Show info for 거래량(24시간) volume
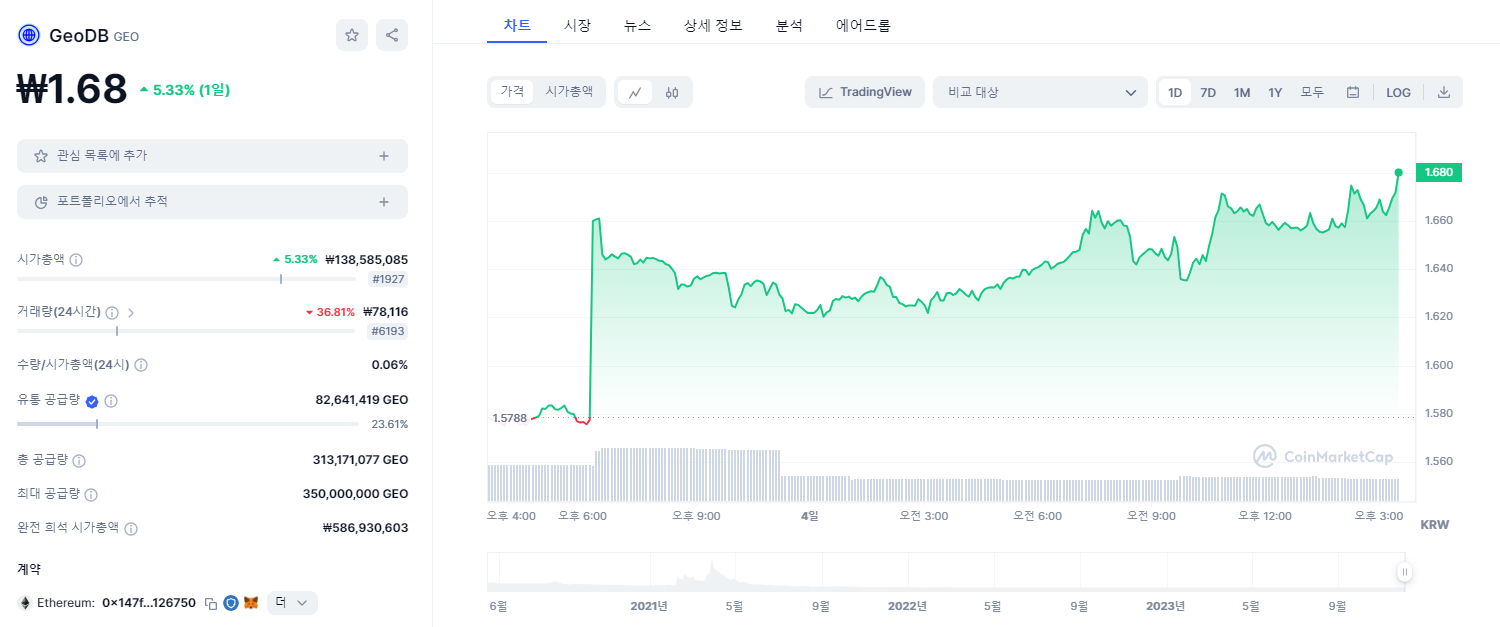Viewport: 1500px width, 627px height. pos(112,312)
